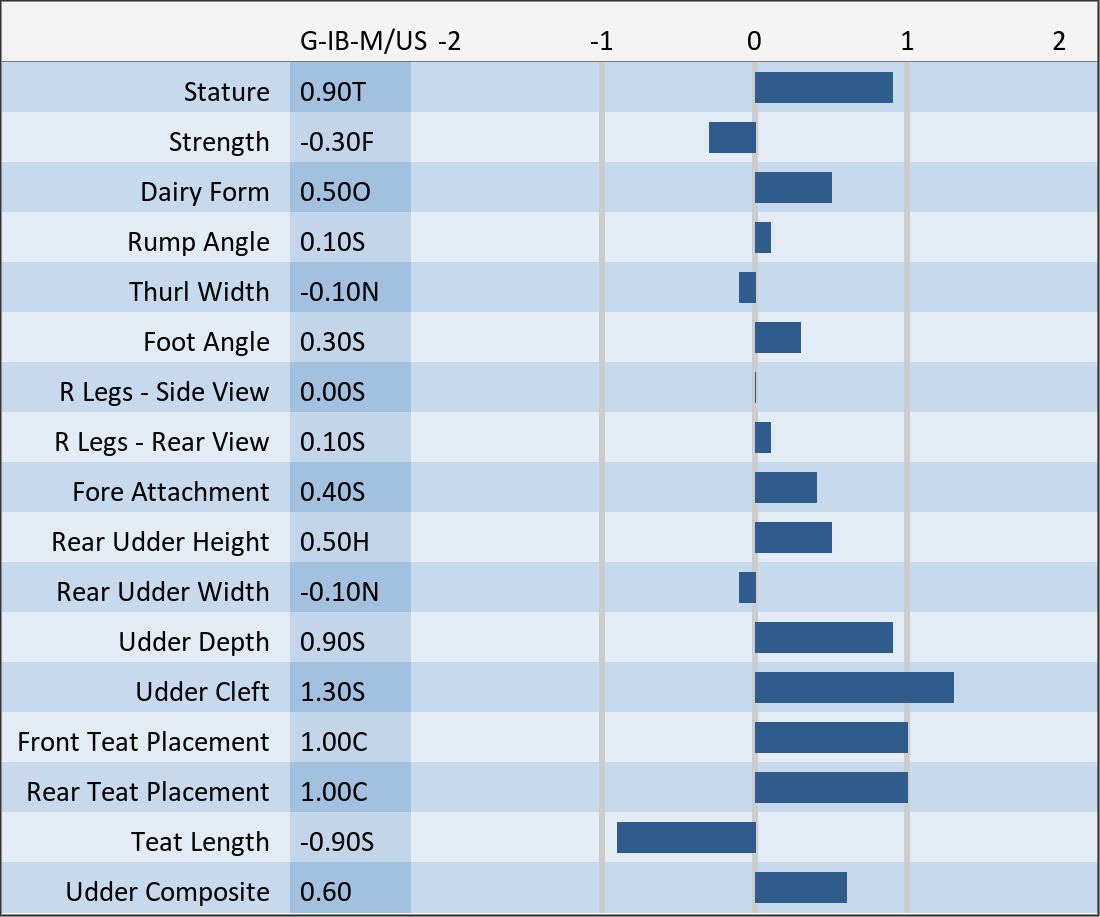This screenshot has width=1100, height=917.
Task: Select the Stature bar
Action: point(823,88)
